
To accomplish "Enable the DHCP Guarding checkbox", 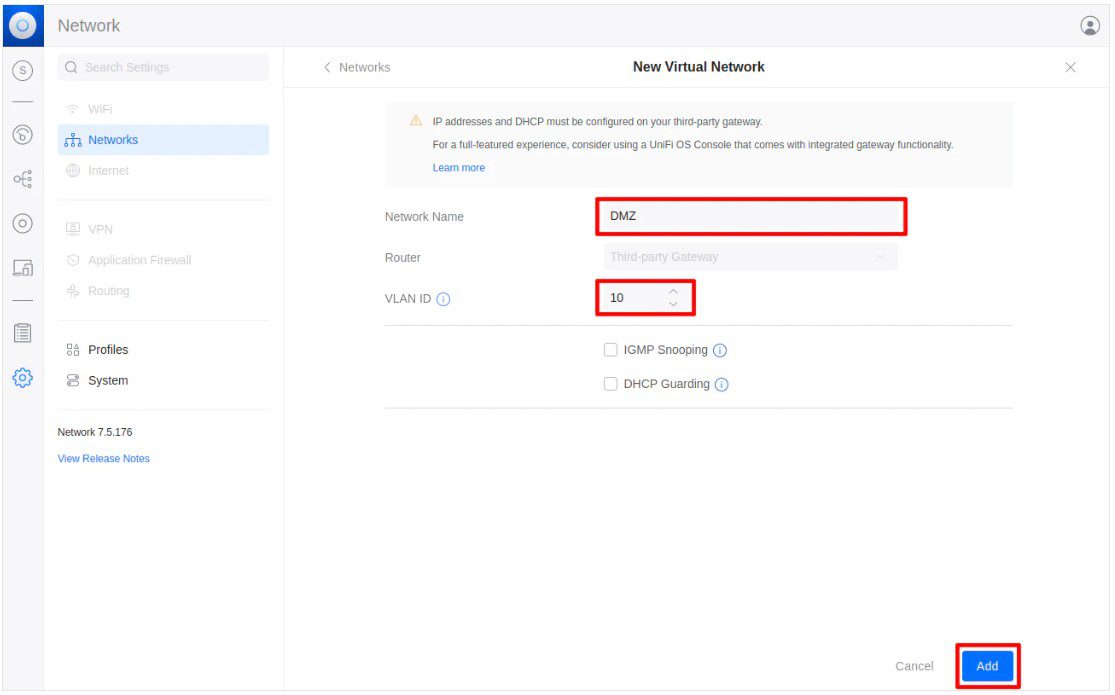I will pyautogui.click(x=610, y=384).
